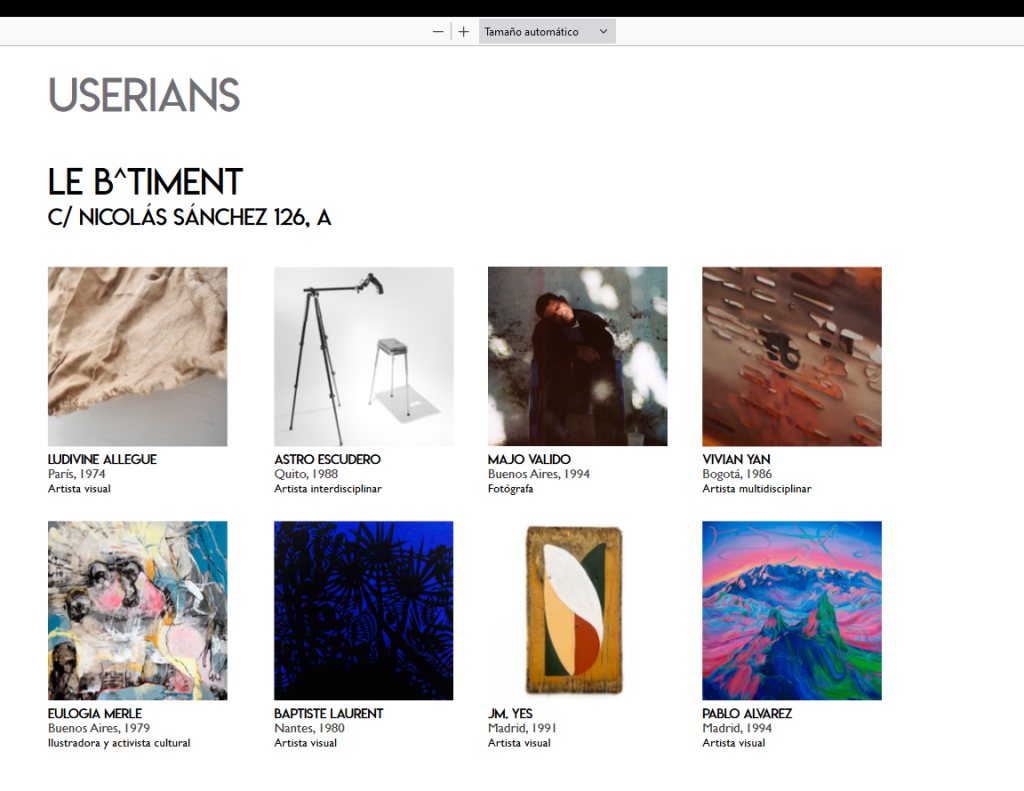
Task: Open Eulogia Merle's abstract painting thumbnail
Action: [138, 611]
